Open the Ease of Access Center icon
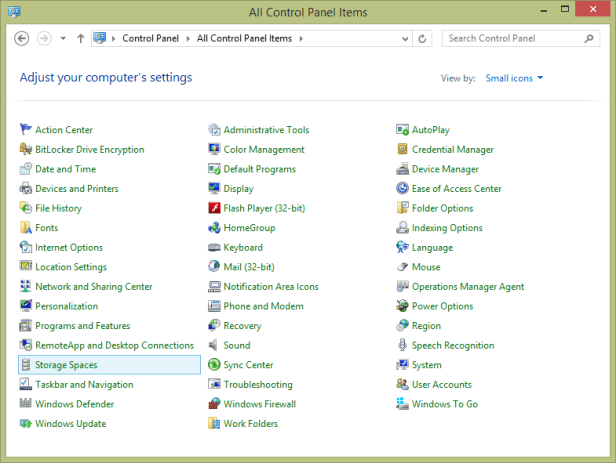 [x=402, y=189]
